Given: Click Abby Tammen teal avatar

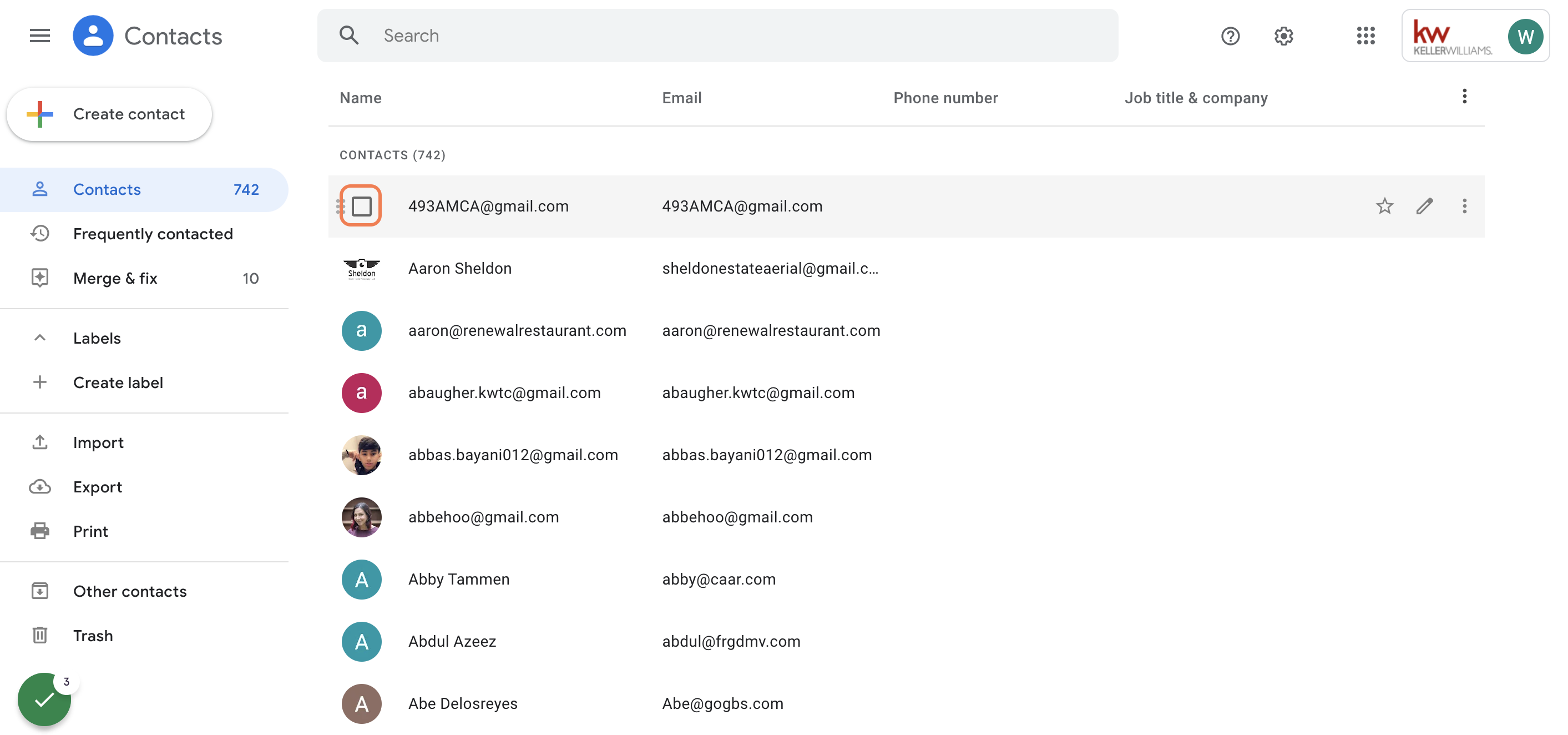Looking at the screenshot, I should tap(361, 579).
